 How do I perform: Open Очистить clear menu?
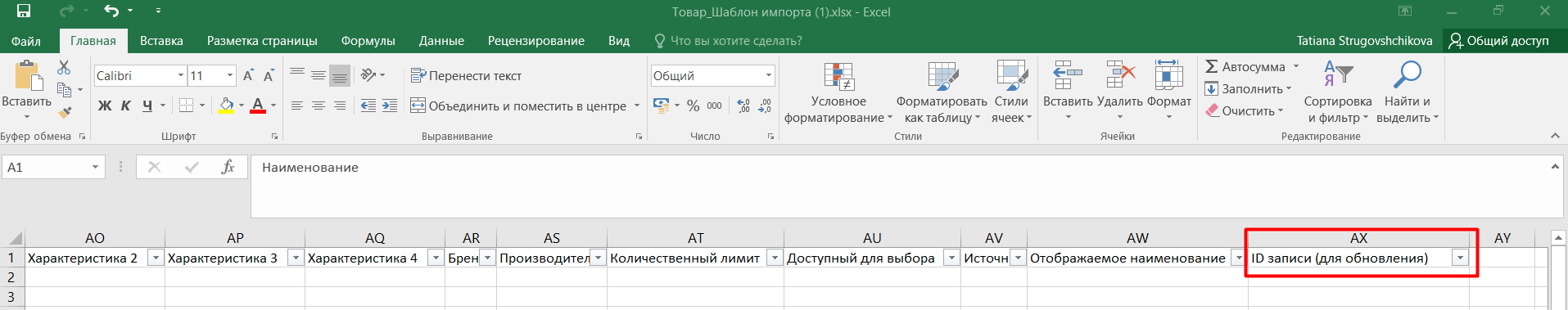pyautogui.click(x=1245, y=111)
